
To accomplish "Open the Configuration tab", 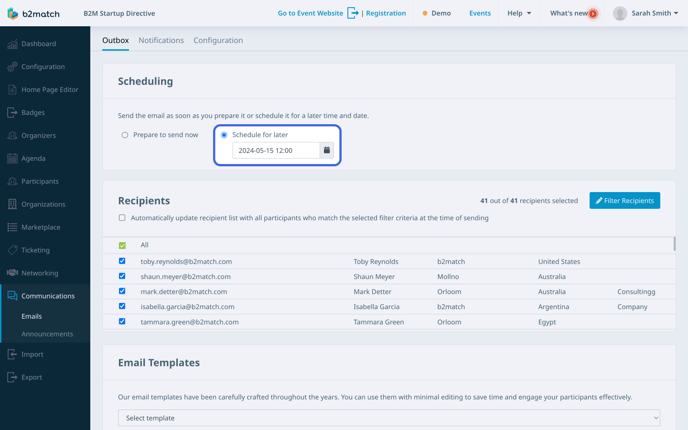I will 218,40.
